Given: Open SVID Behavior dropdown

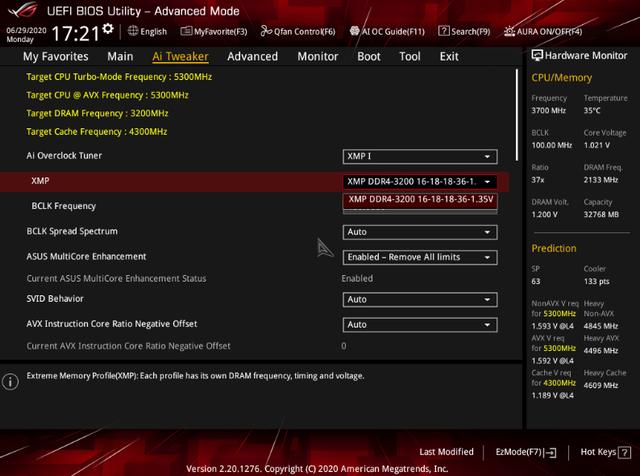Looking at the screenshot, I should [x=420, y=300].
